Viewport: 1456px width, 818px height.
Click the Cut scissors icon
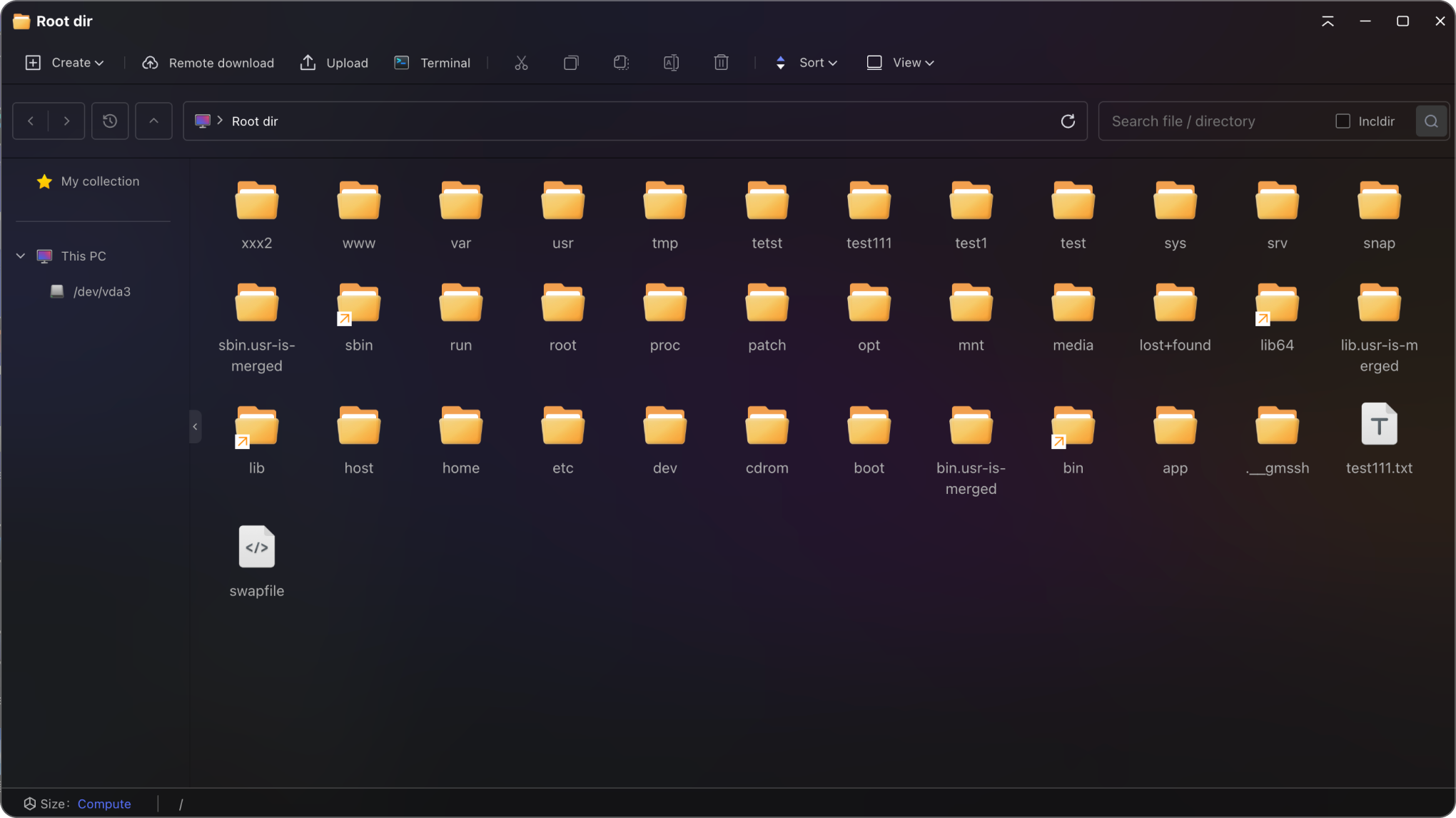click(521, 63)
